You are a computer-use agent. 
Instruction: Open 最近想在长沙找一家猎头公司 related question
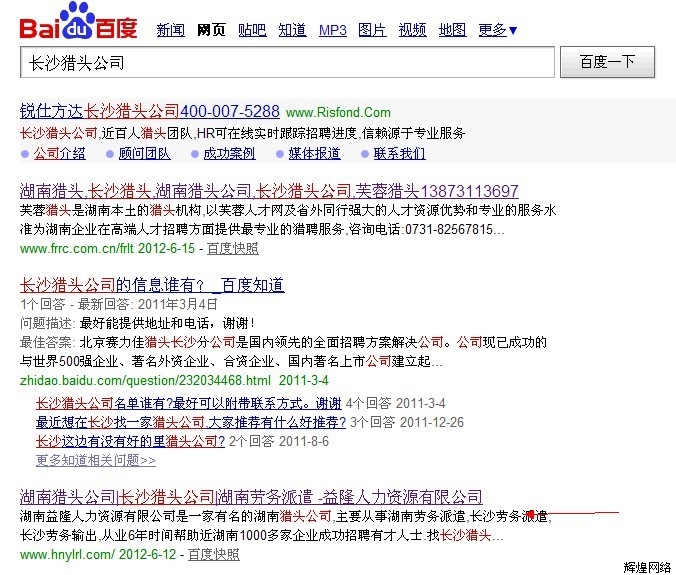(x=191, y=422)
